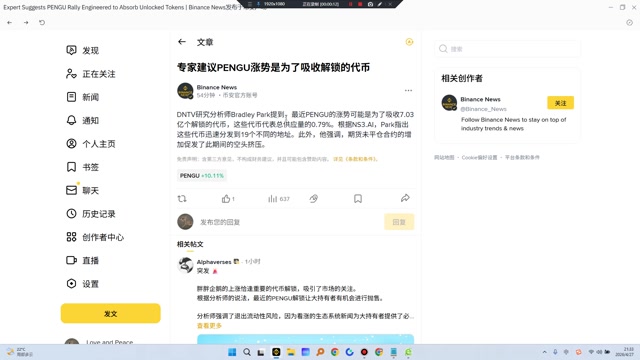Image resolution: width=640 pixels, height=360 pixels.
Task: Open the three-dots menu beside Binance News
Action: coord(408,90)
